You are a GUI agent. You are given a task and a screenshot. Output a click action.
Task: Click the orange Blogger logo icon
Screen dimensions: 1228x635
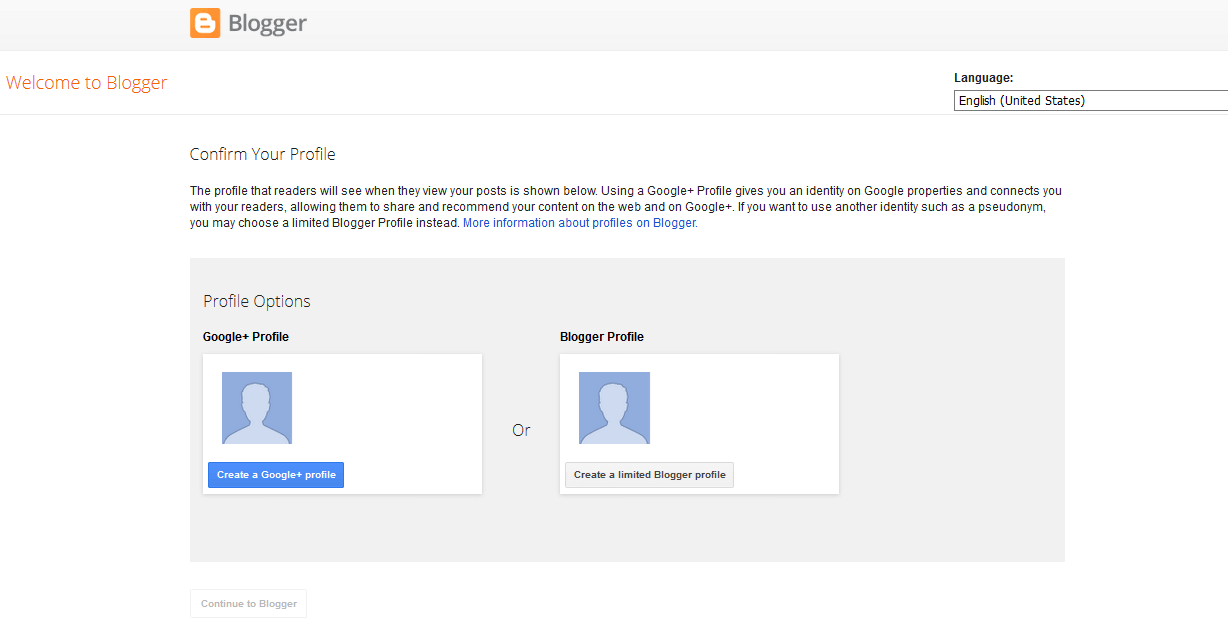point(205,23)
